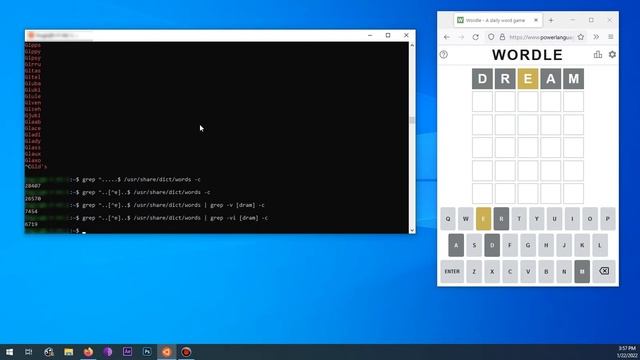Switch to the Ubuntu terminal taskbar icon
The image size is (640, 360).
coord(167,352)
